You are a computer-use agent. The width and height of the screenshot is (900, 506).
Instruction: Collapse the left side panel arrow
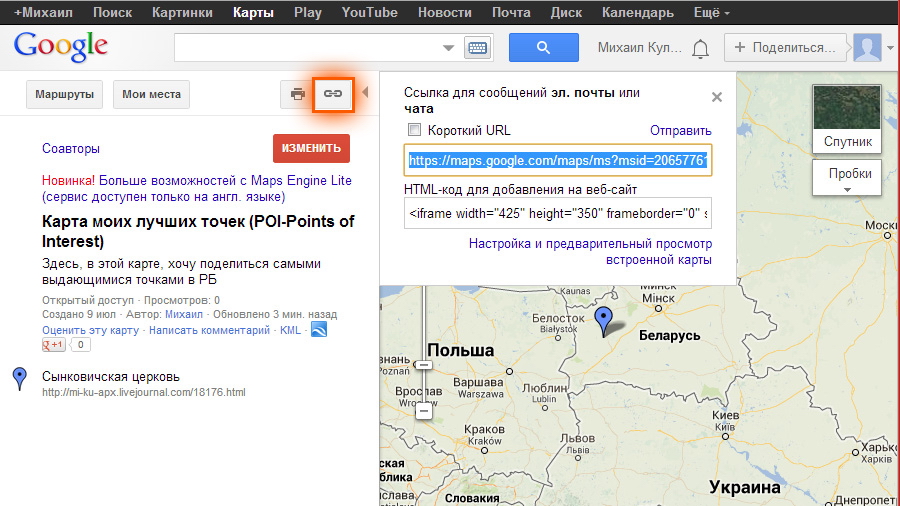point(365,92)
